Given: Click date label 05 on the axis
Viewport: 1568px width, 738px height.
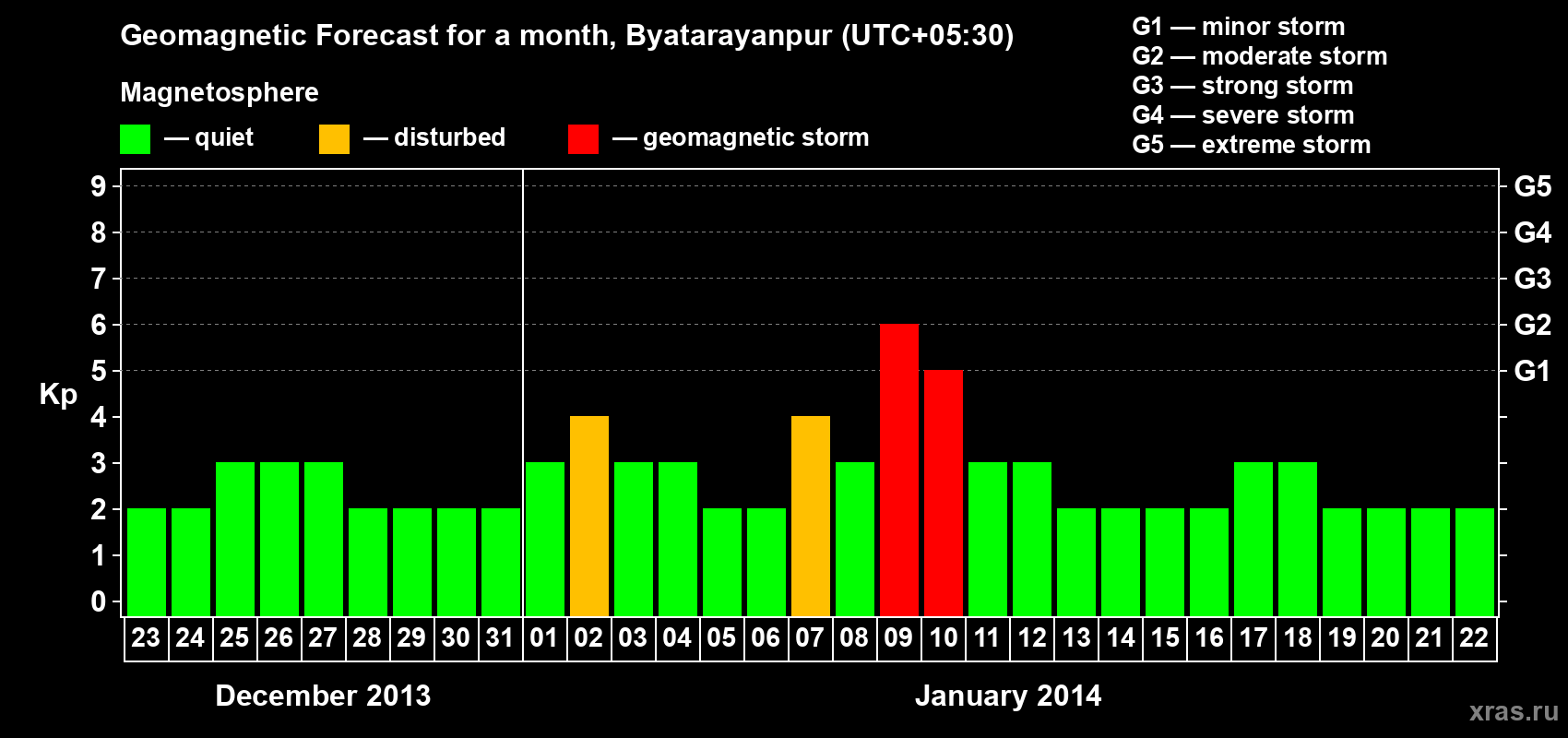Looking at the screenshot, I should pos(721,638).
